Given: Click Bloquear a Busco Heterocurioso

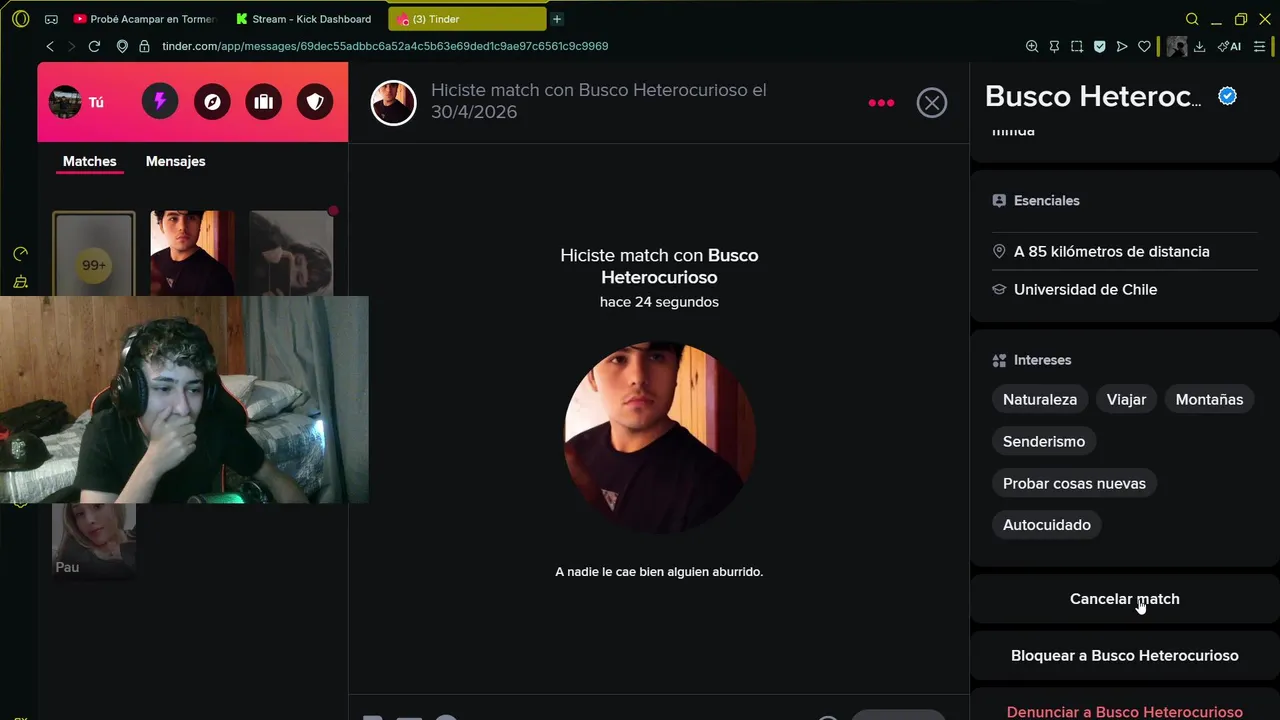Looking at the screenshot, I should [1125, 656].
